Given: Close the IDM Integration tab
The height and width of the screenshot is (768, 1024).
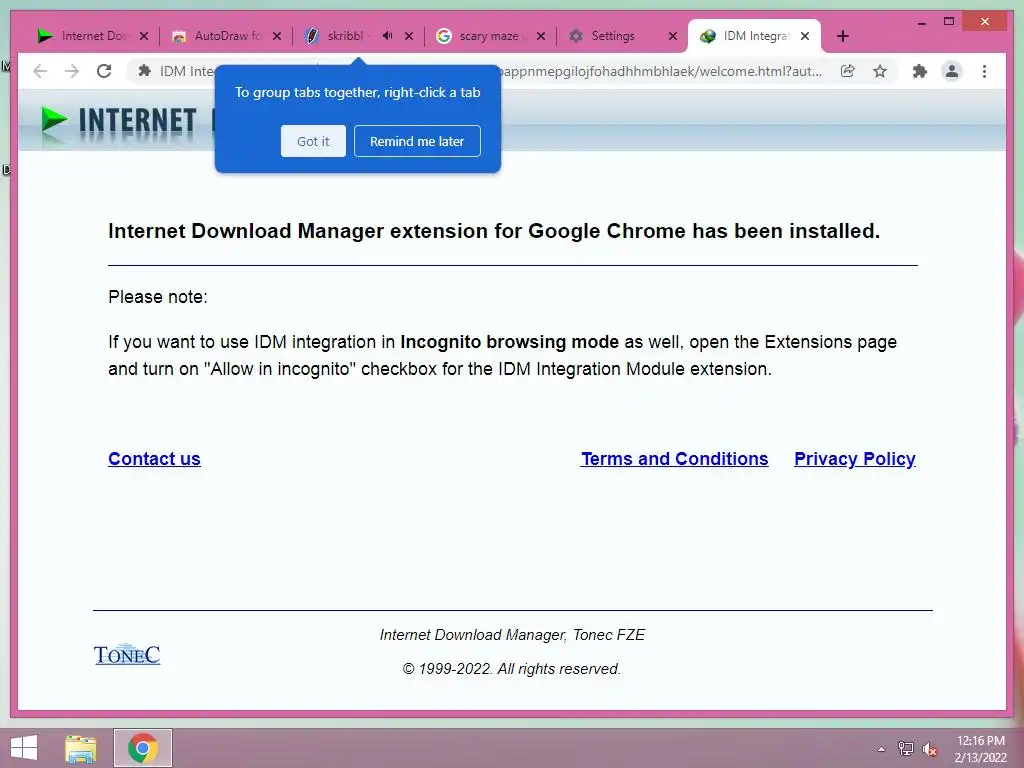Looking at the screenshot, I should coord(805,36).
